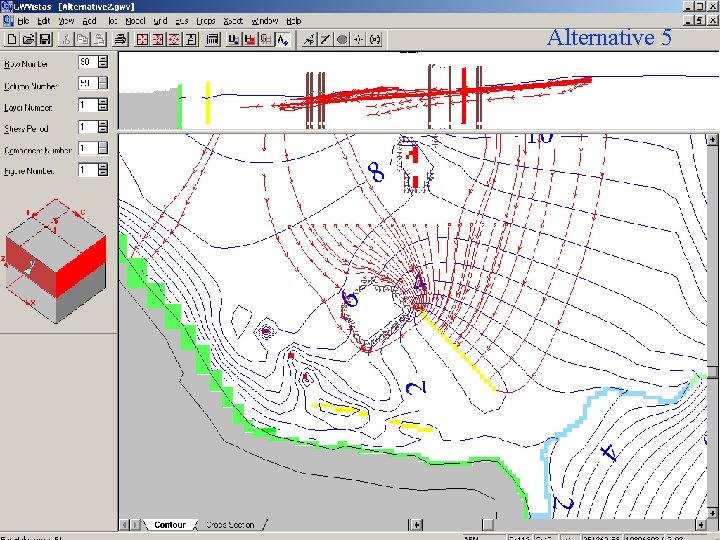
Task: Click the Figure Number spinner arrows
Action: coord(103,170)
